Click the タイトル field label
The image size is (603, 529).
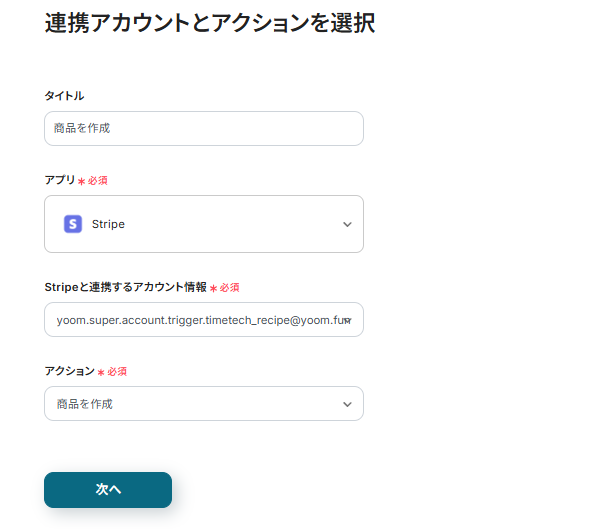click(x=64, y=95)
